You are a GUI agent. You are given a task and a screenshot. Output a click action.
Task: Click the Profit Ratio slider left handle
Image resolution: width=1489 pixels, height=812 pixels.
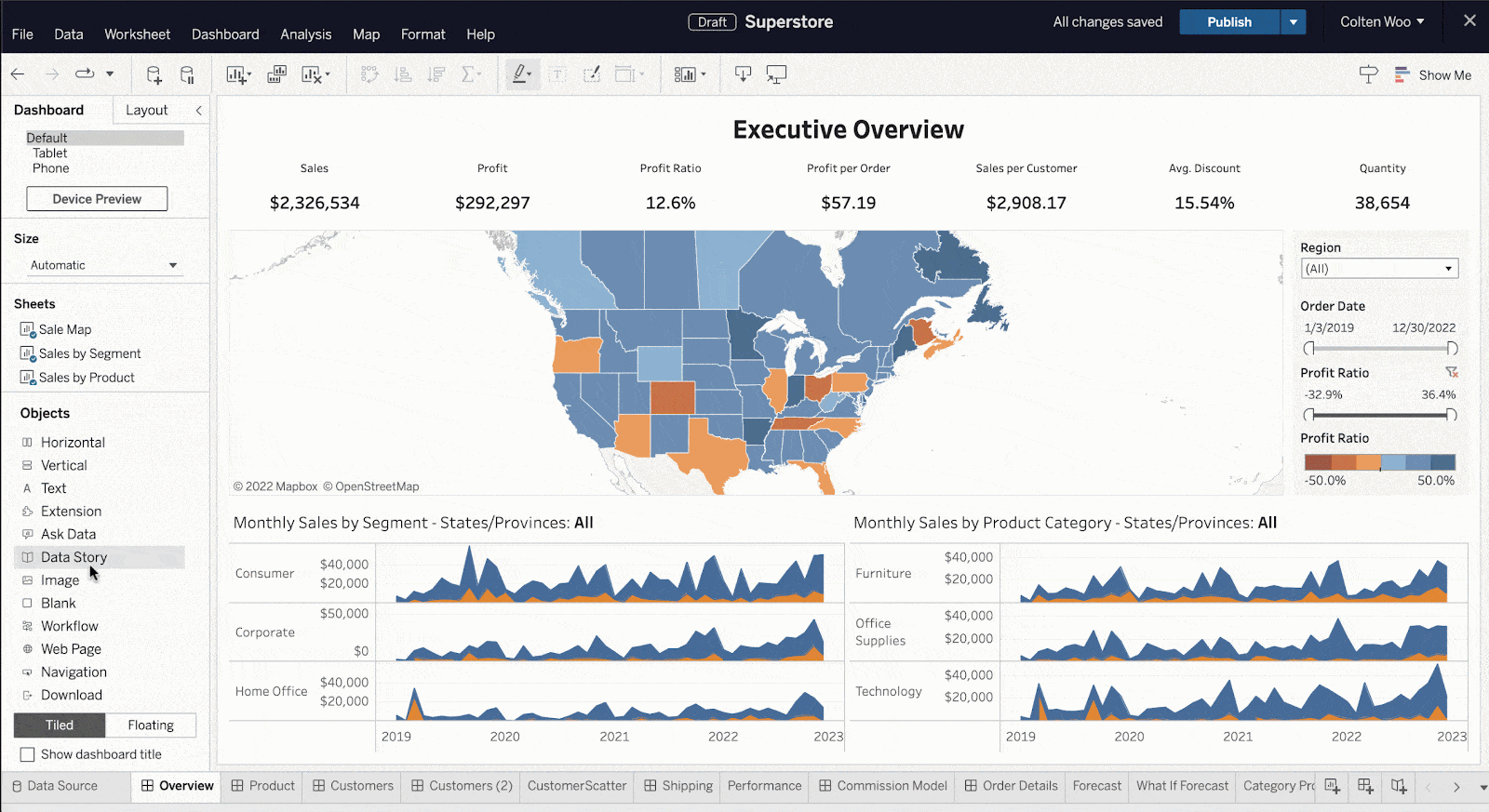point(1308,415)
